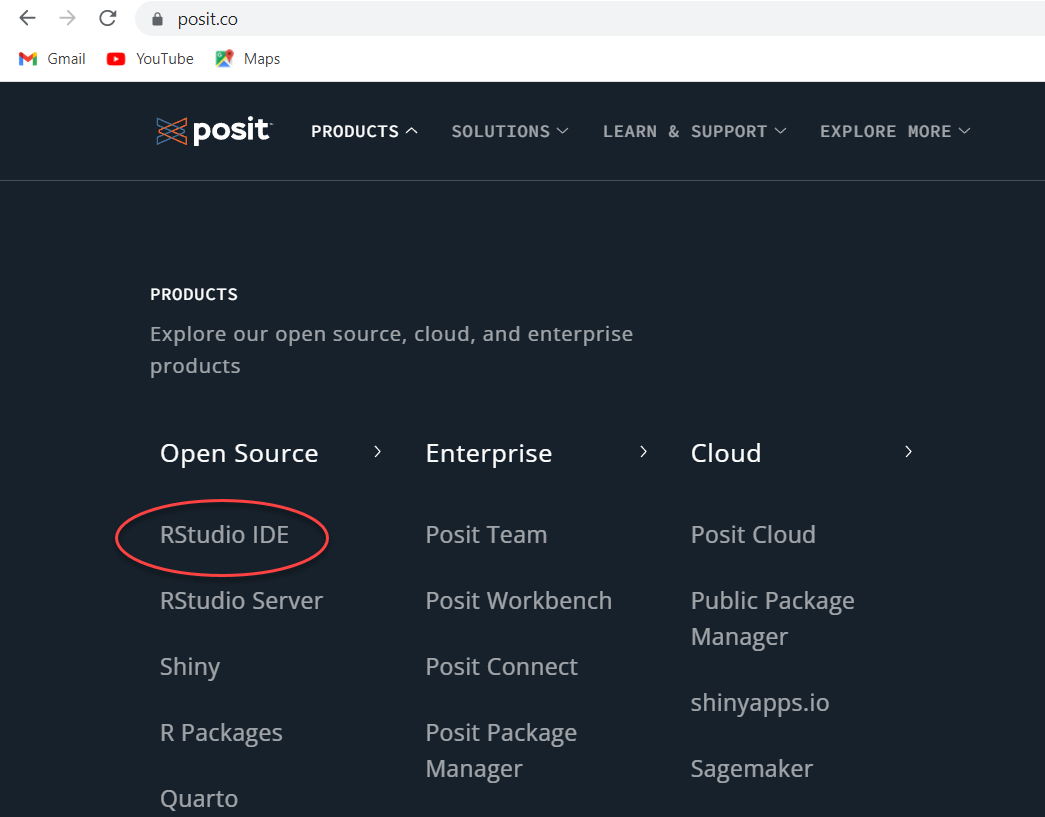Open the Enterprise category arrow
This screenshot has height=817, width=1045.
[643, 452]
